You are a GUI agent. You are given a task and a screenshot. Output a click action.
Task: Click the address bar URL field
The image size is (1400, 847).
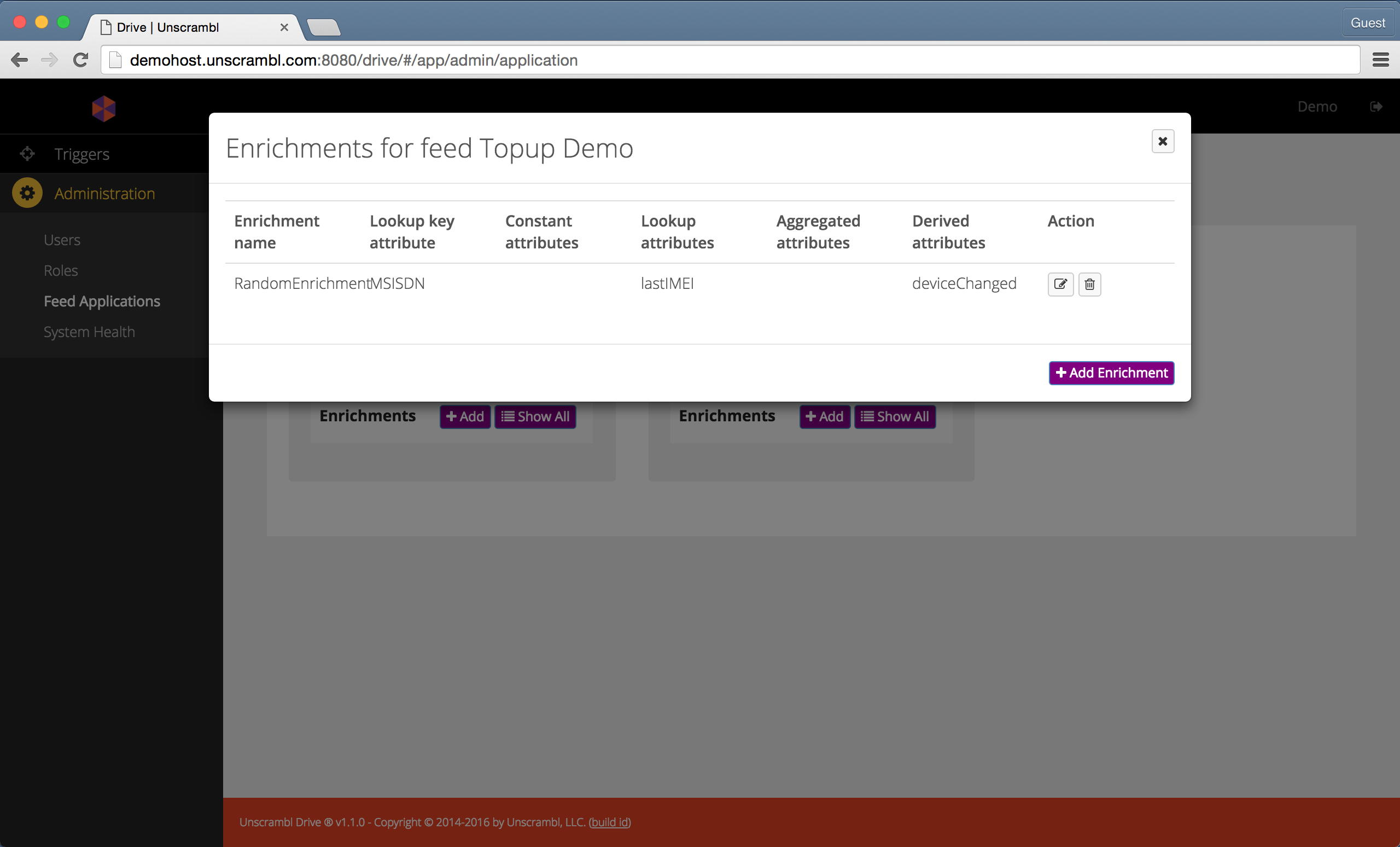pyautogui.click(x=730, y=60)
